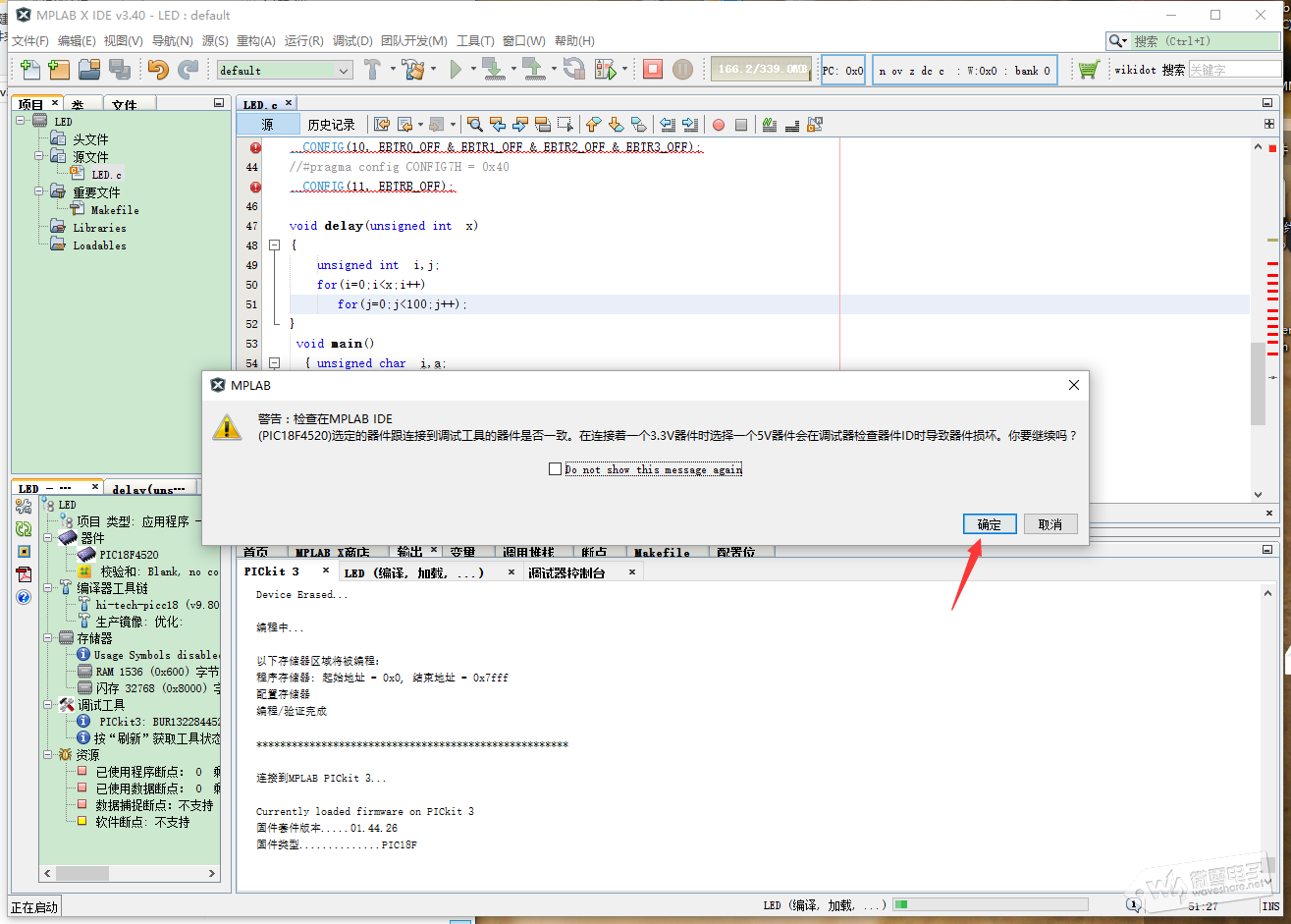Open the 工具(T) menu
The image size is (1291, 924).
click(x=475, y=41)
